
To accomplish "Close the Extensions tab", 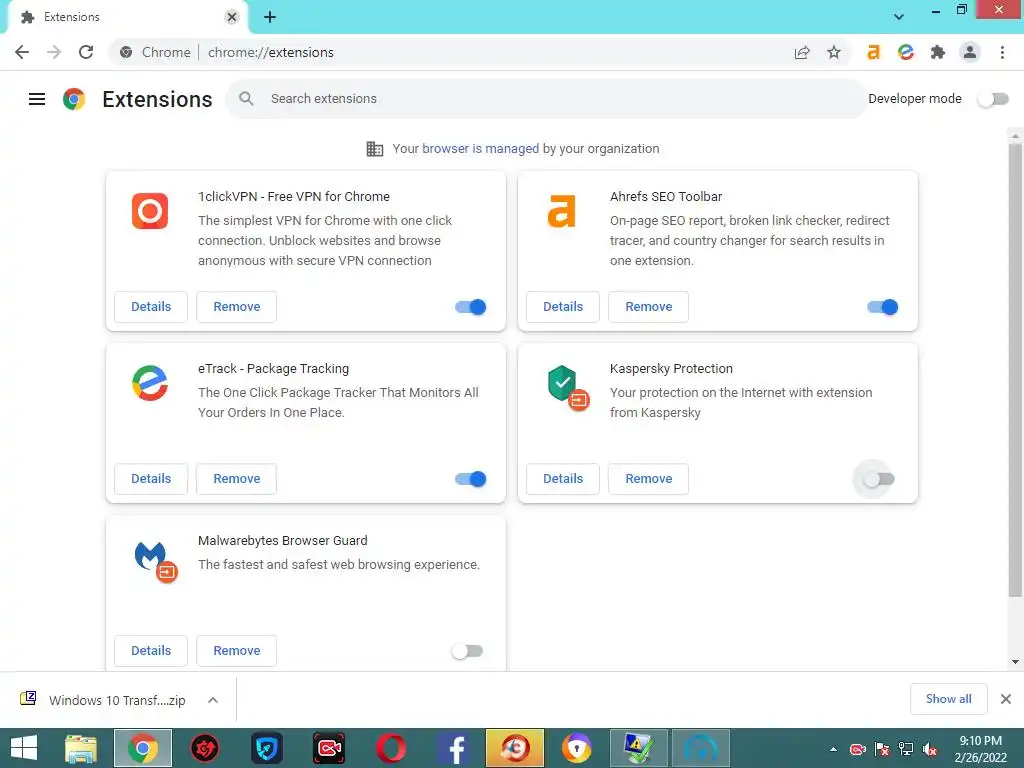I will [x=232, y=17].
